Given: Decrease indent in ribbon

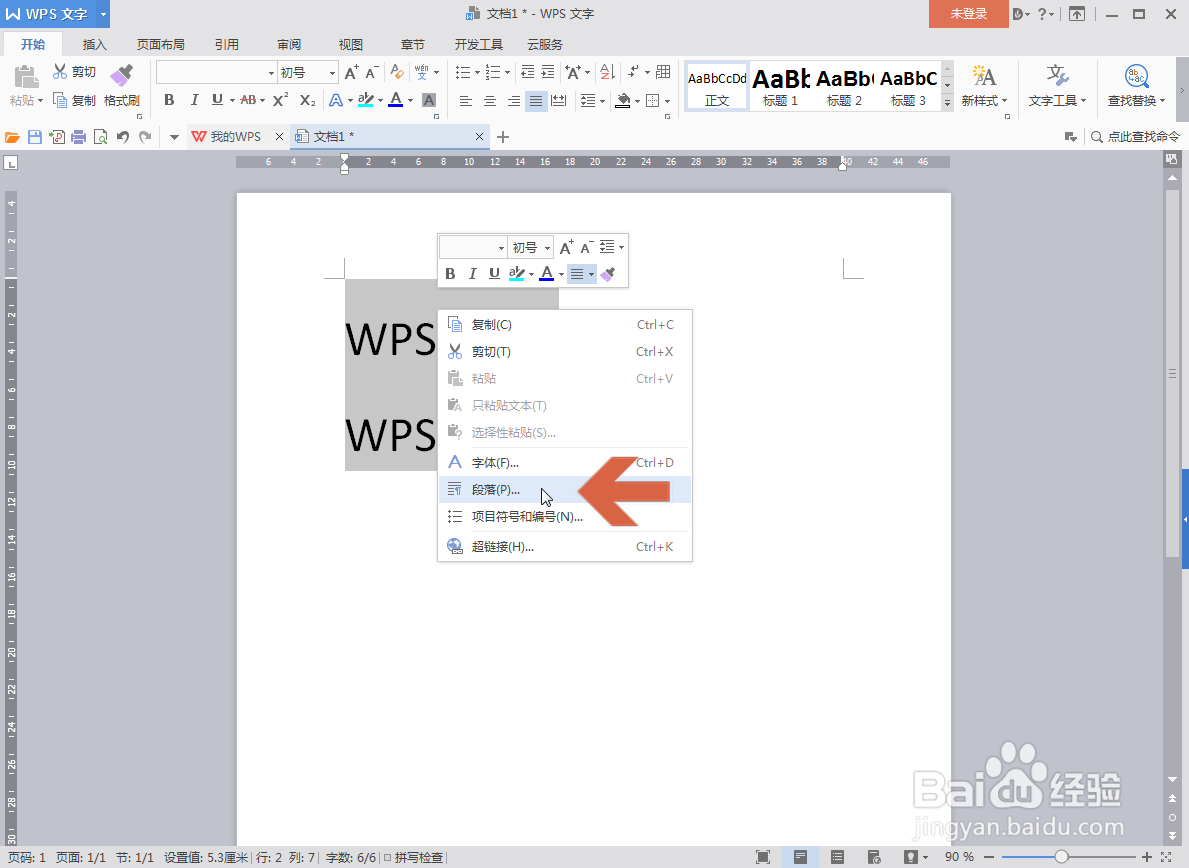Looking at the screenshot, I should (527, 72).
